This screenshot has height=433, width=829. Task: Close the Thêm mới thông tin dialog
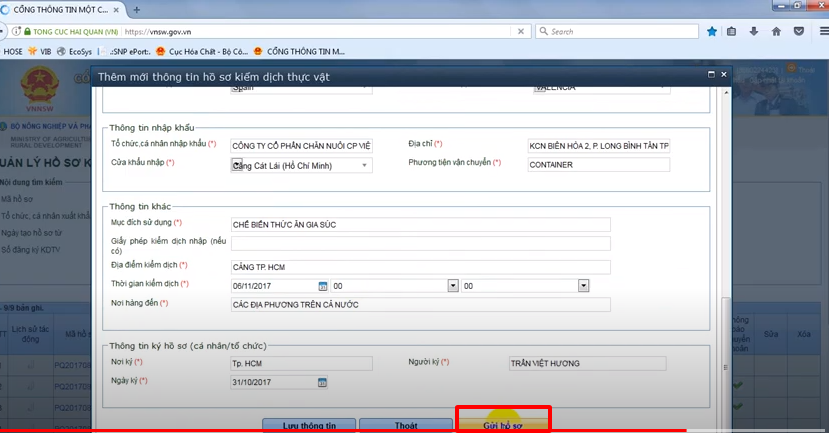[723, 76]
